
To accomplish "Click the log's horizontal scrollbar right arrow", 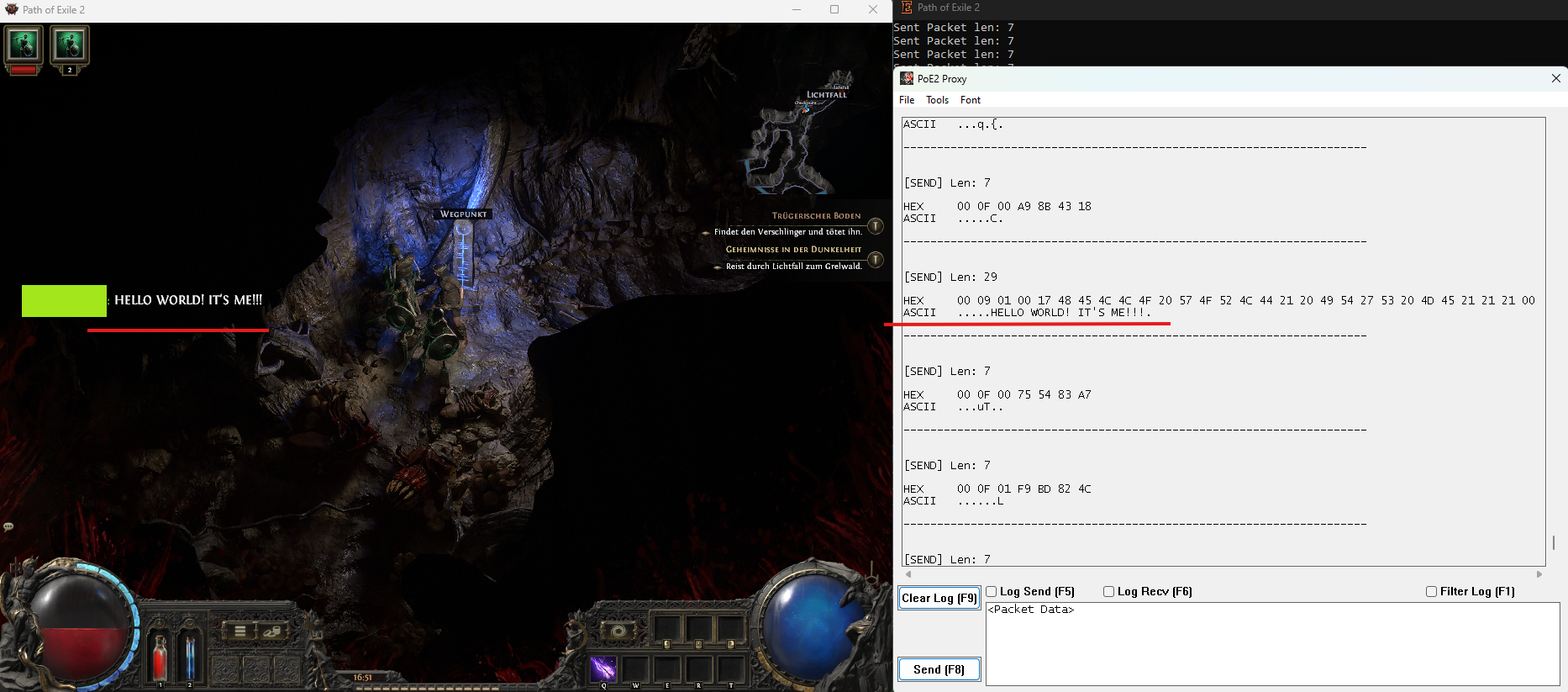I will 1539,574.
